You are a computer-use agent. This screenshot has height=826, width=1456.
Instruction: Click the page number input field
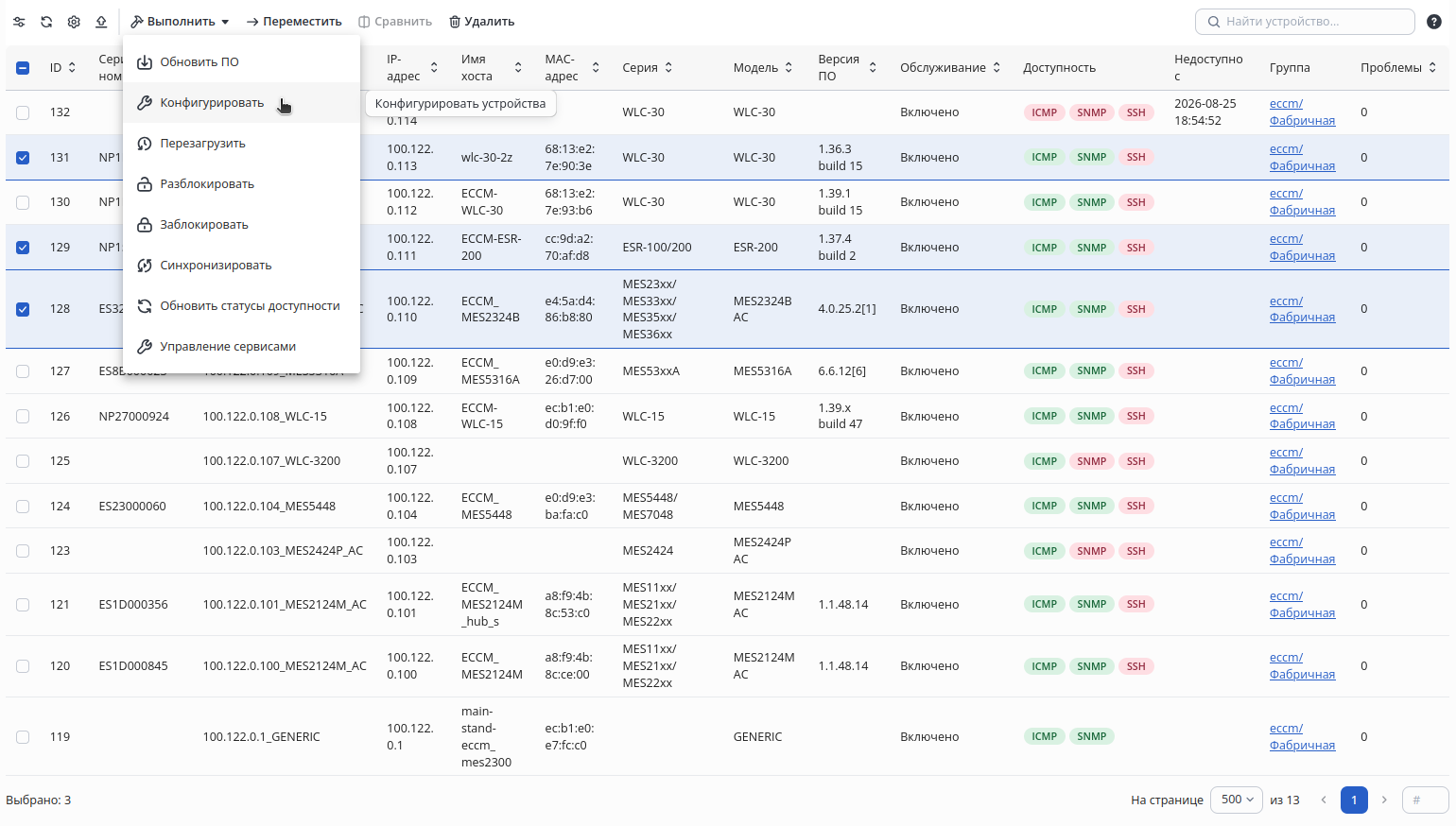[x=1425, y=800]
